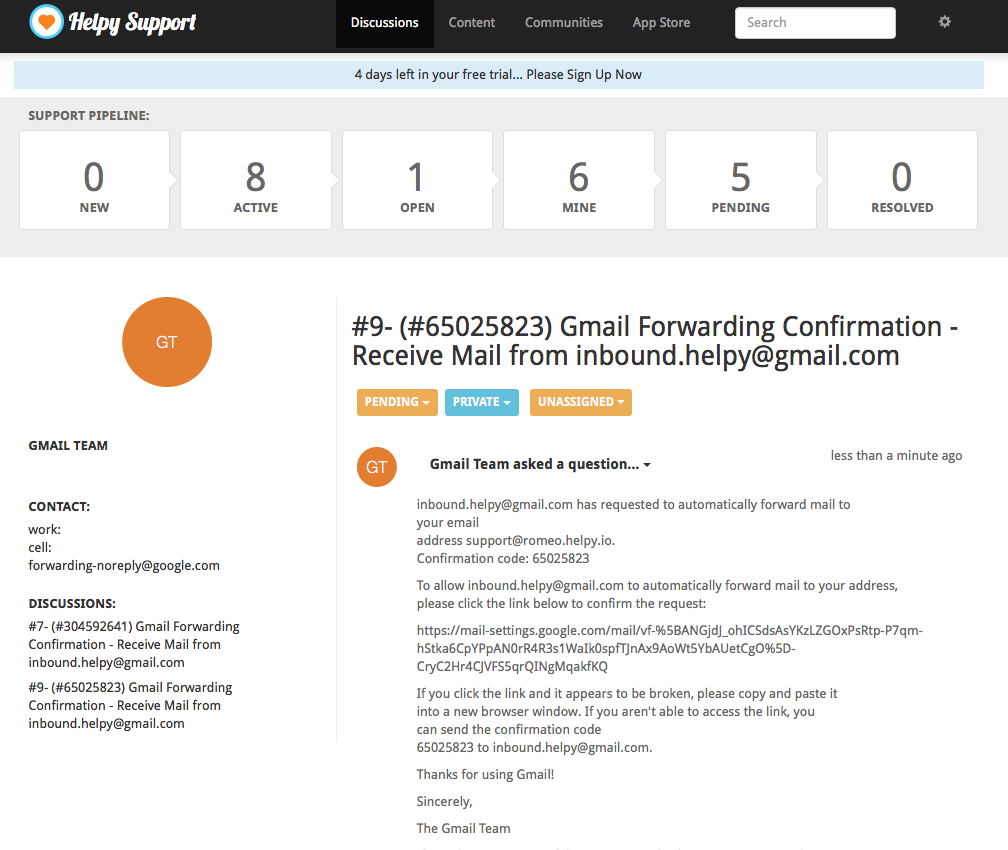Select the RESOLVED pipeline box
The image size is (1008, 850).
coord(902,180)
